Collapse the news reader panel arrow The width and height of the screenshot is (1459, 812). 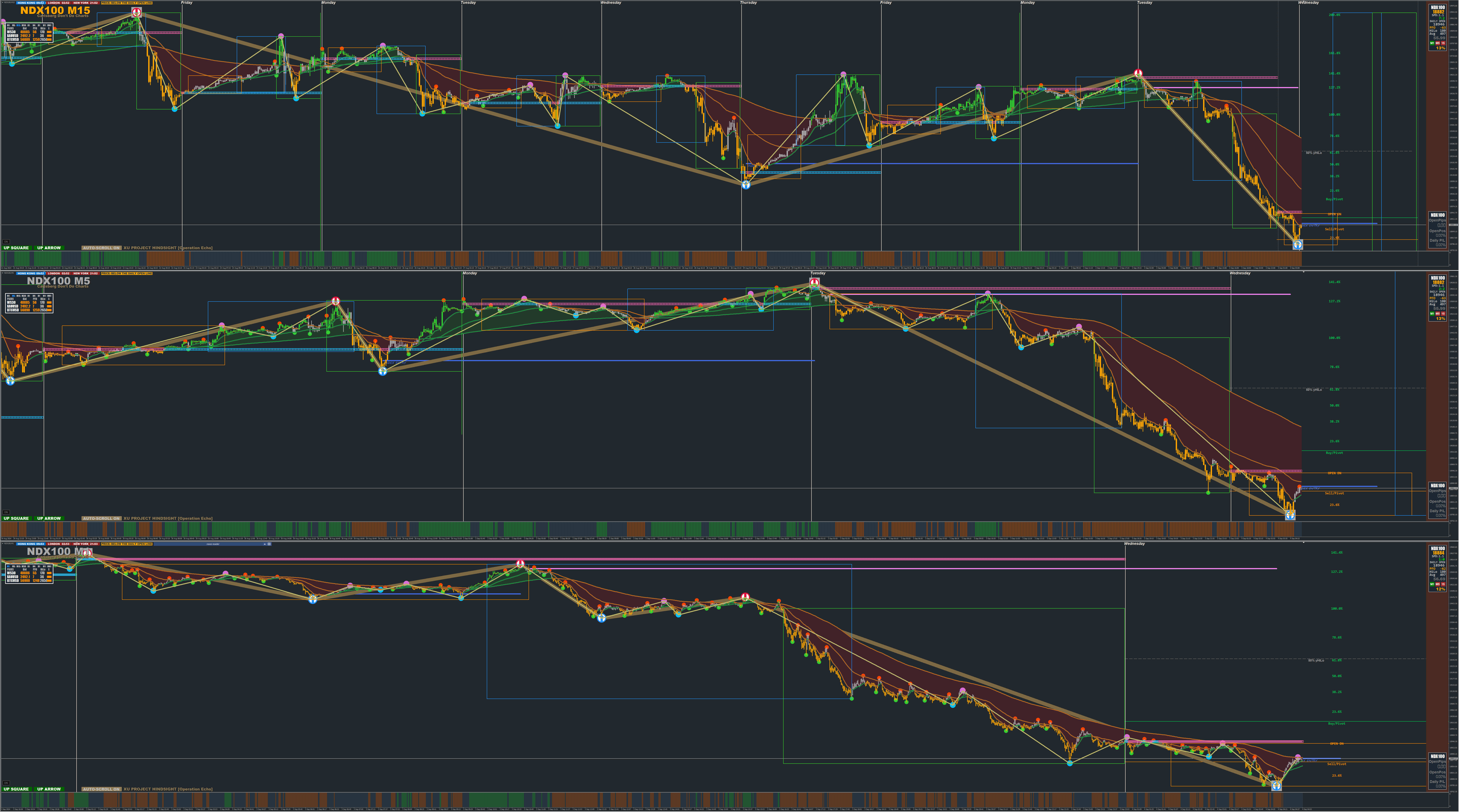click(265, 544)
